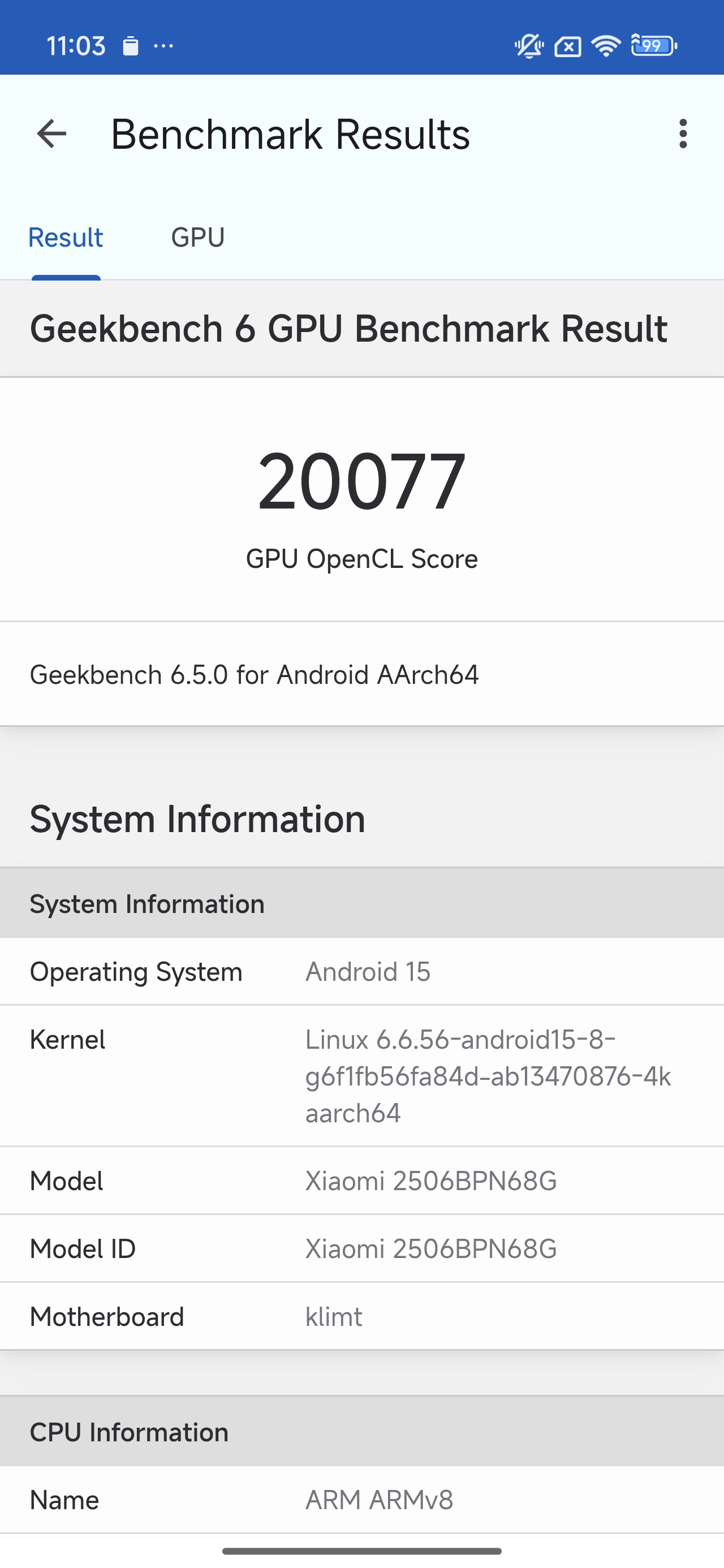
Task: Tap the Wi-Fi status icon
Action: tap(606, 46)
